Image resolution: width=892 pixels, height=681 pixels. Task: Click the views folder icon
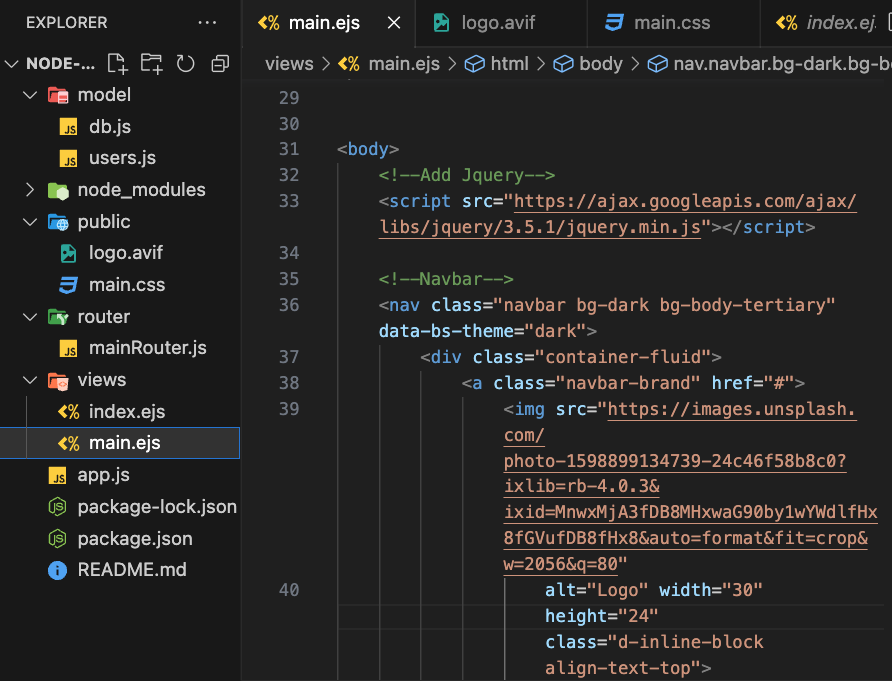pos(58,380)
